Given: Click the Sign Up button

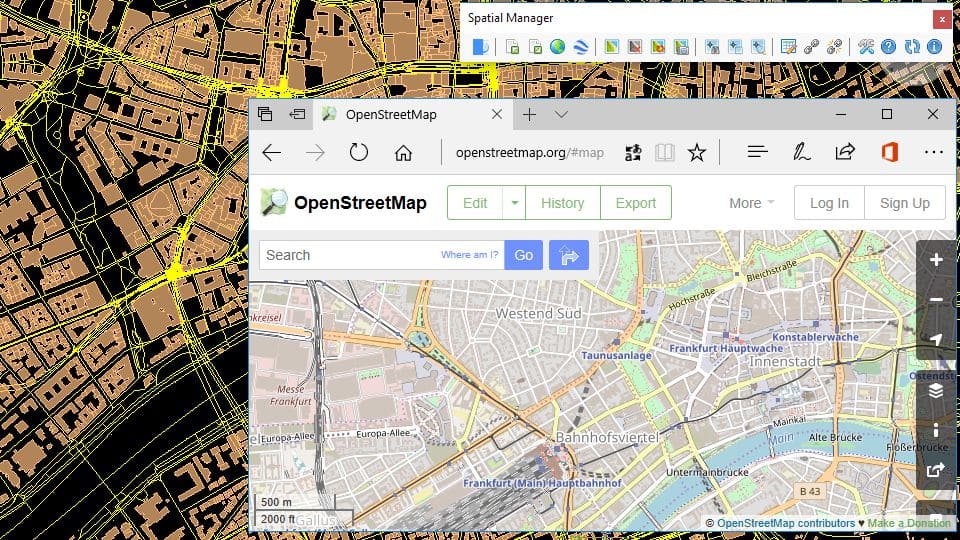Looking at the screenshot, I should click(904, 203).
